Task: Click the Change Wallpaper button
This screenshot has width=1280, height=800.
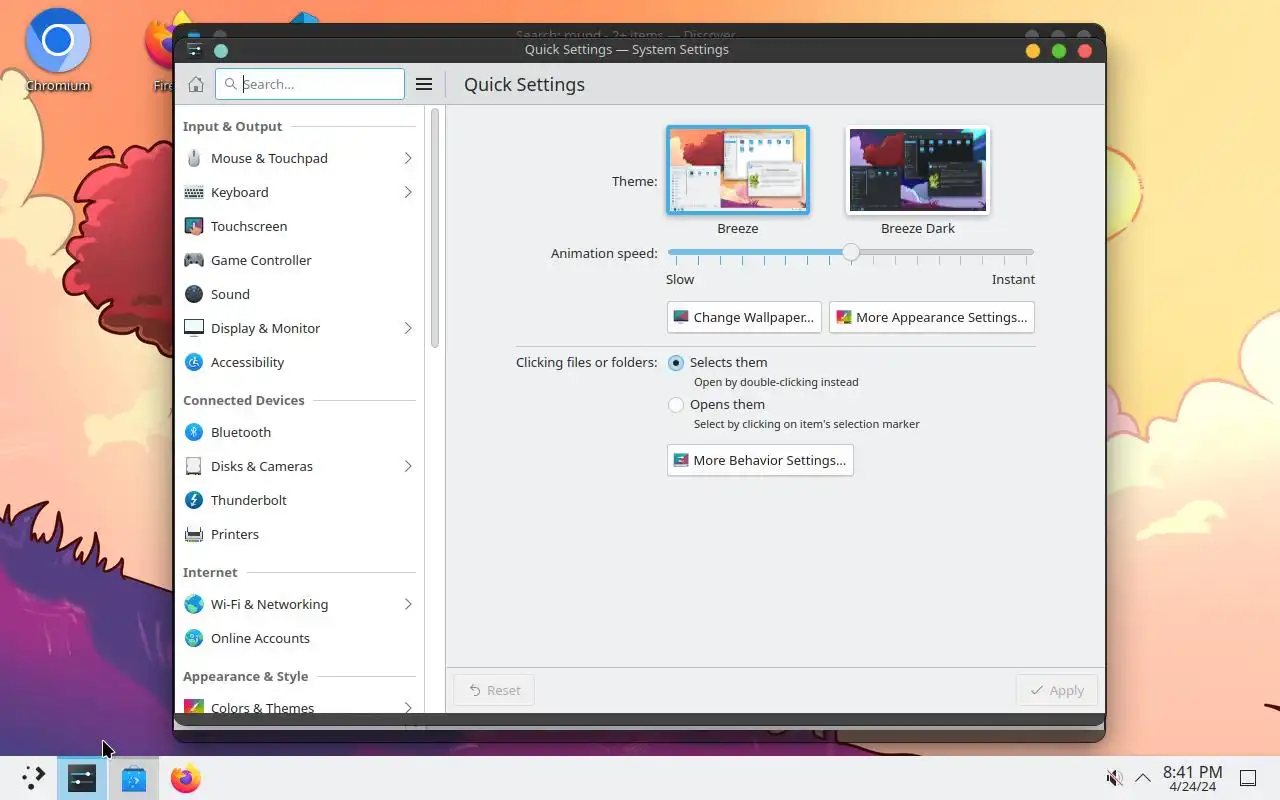Action: (x=744, y=317)
